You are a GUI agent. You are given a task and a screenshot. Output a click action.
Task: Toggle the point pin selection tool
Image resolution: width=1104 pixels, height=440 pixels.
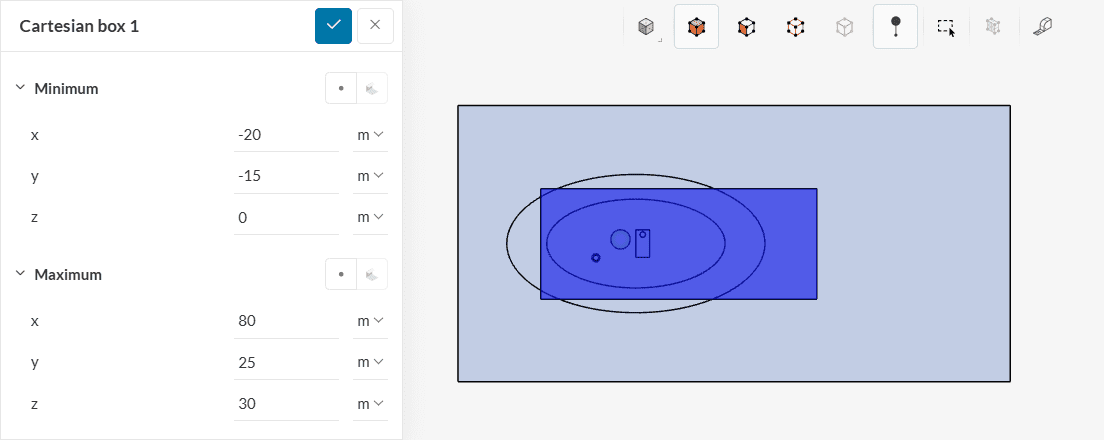pos(895,27)
